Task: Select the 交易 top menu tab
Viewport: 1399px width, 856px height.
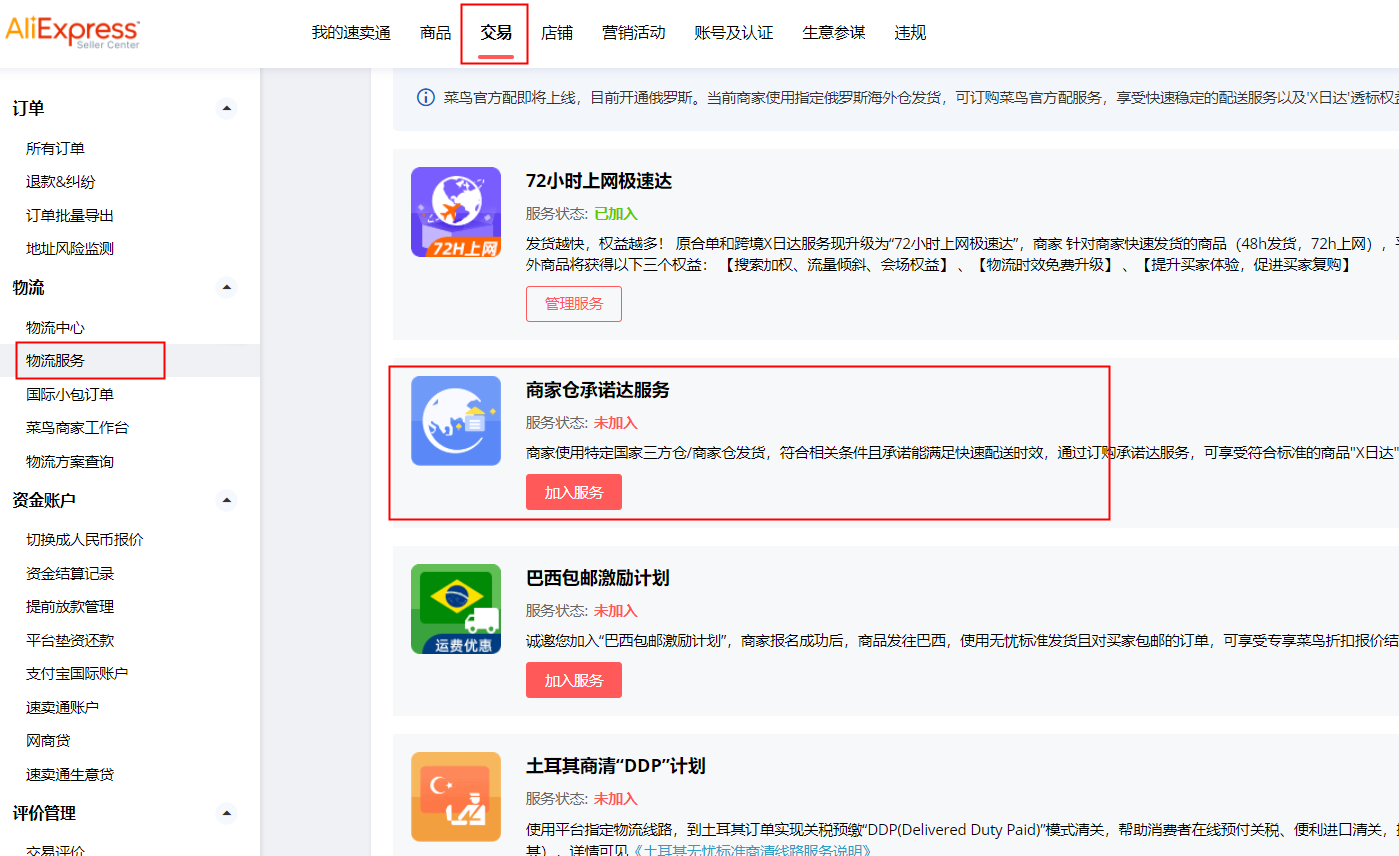Action: pos(496,33)
